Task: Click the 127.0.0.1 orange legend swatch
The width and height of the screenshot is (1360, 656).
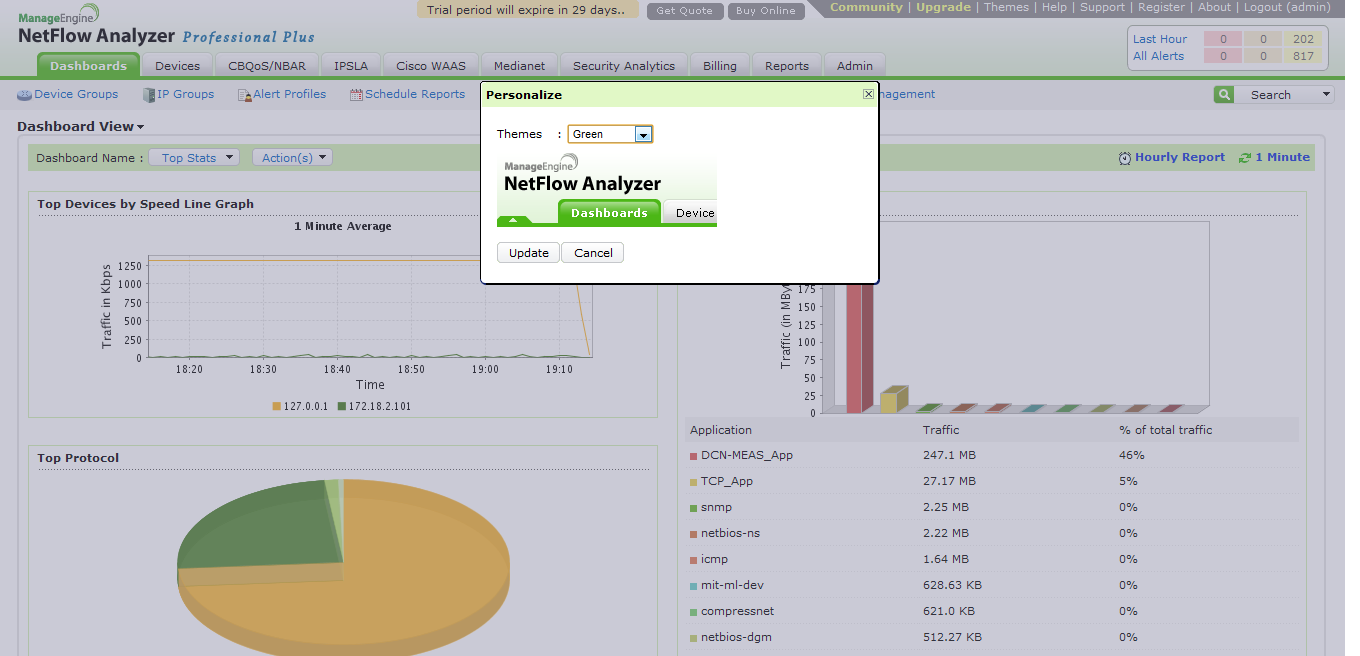Action: 277,407
